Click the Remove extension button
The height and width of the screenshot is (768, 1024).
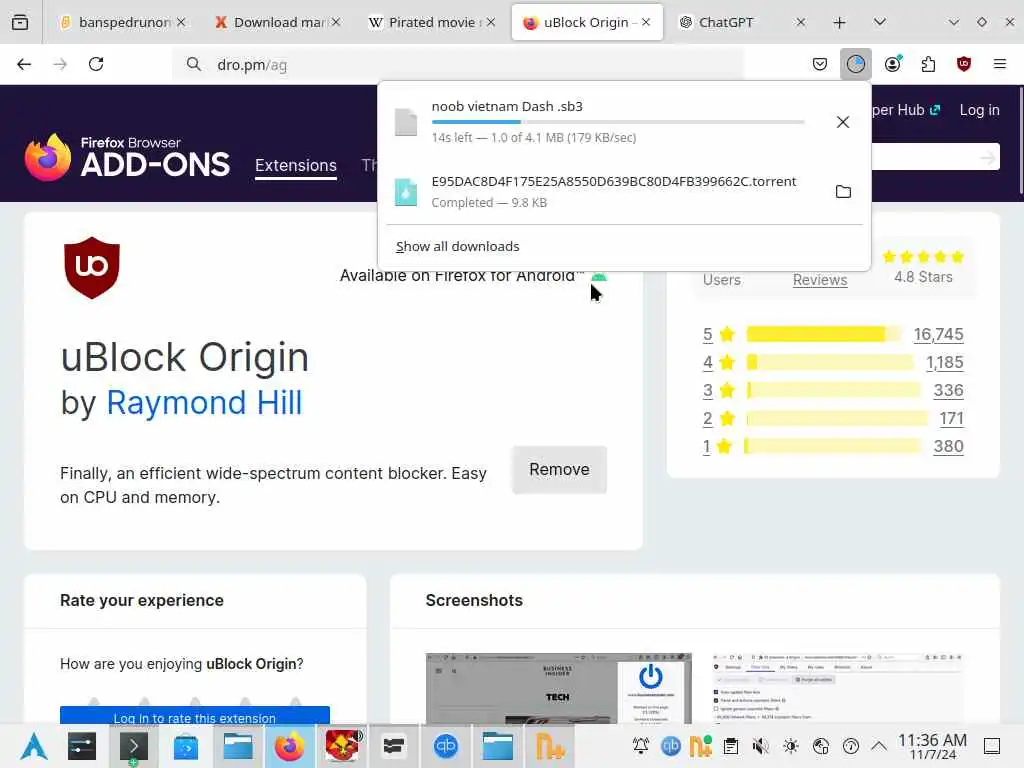(560, 470)
